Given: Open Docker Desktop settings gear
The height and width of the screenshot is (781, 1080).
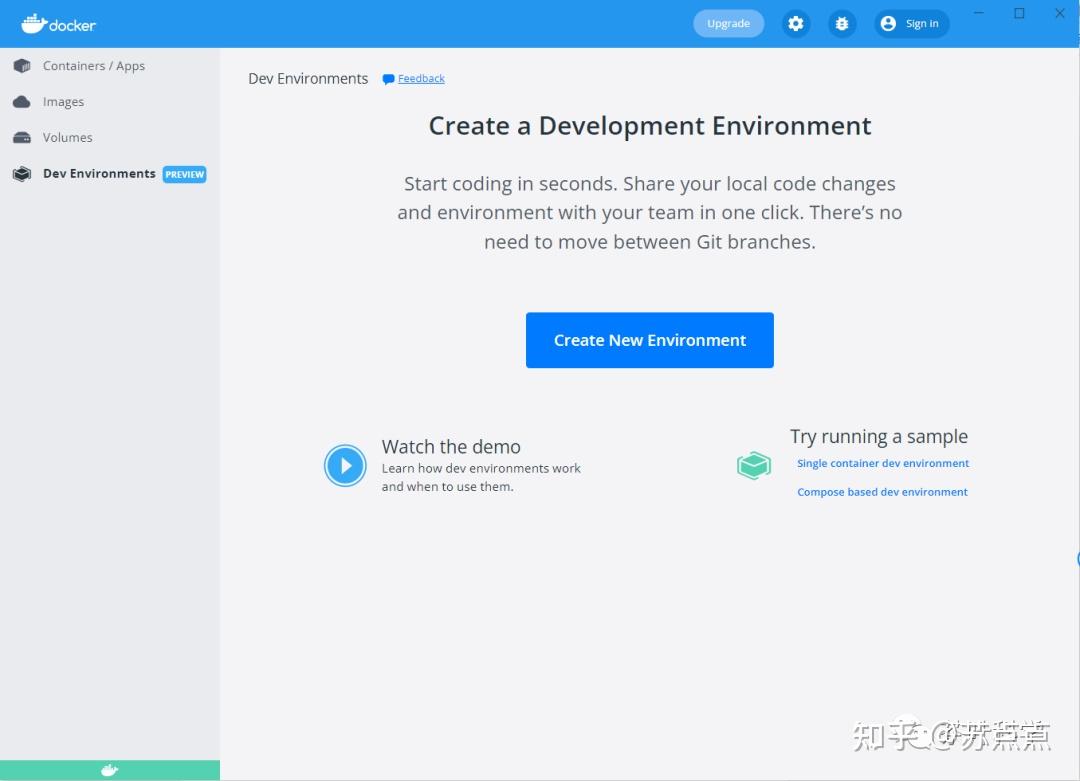Looking at the screenshot, I should [x=796, y=23].
